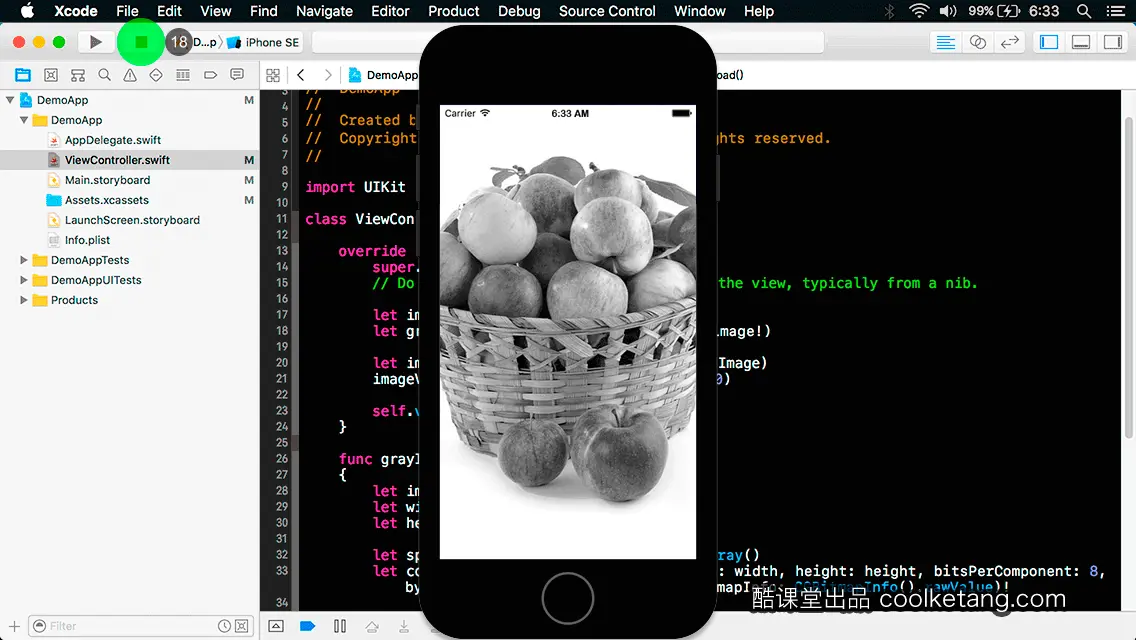Open the Report navigator speech-bubble icon

tap(237, 75)
